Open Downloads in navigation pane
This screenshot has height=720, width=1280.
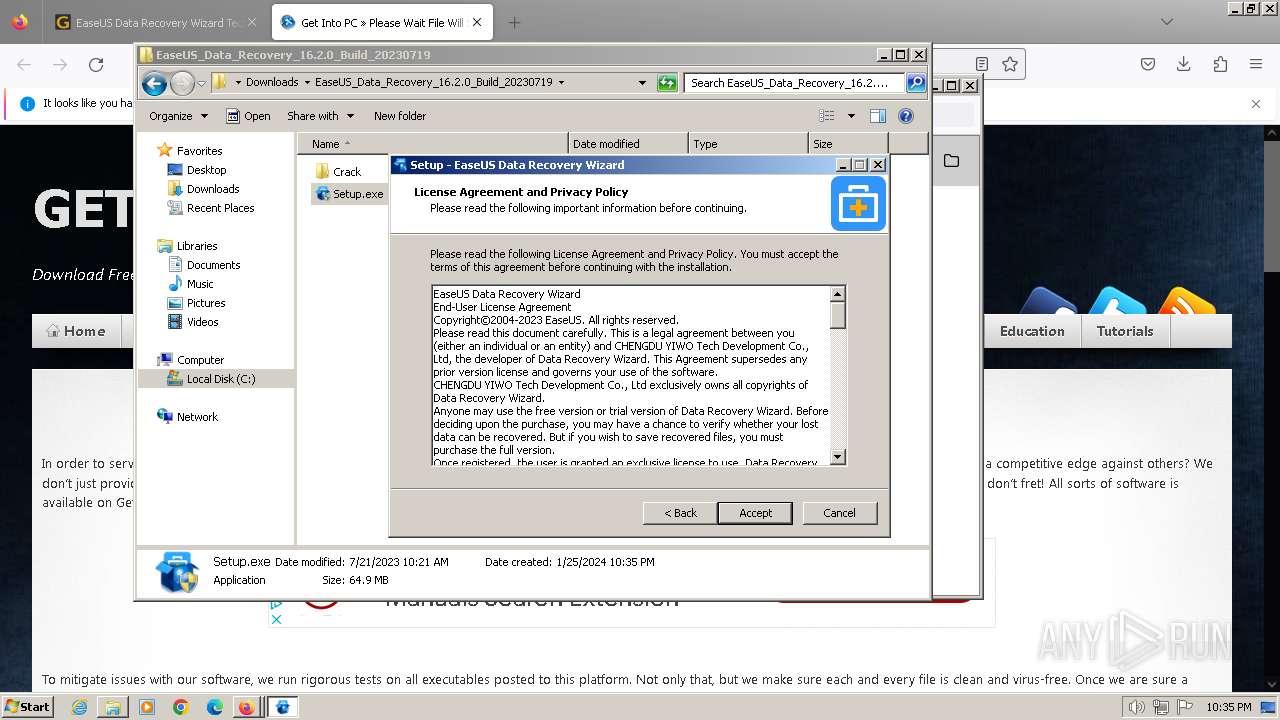coord(203,189)
